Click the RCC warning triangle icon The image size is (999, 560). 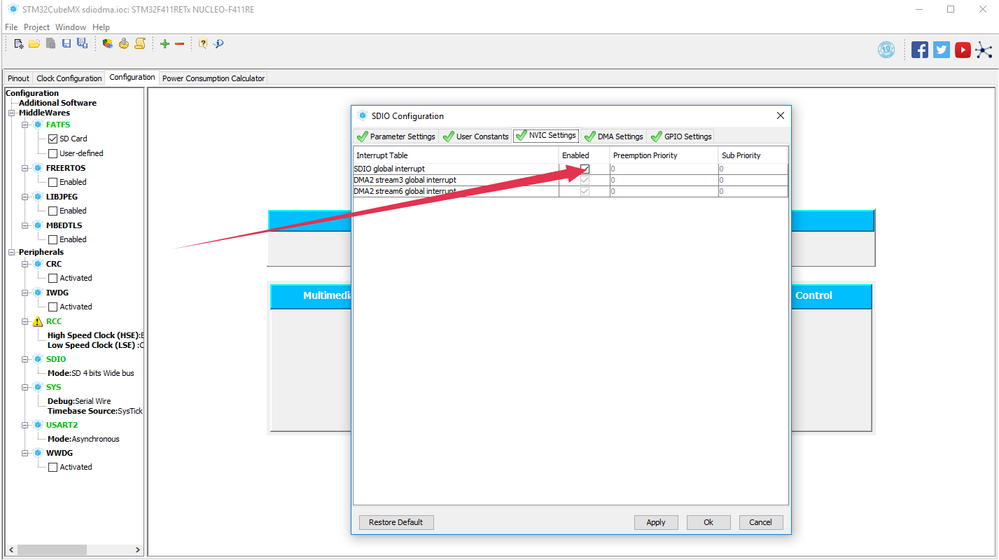(x=38, y=322)
